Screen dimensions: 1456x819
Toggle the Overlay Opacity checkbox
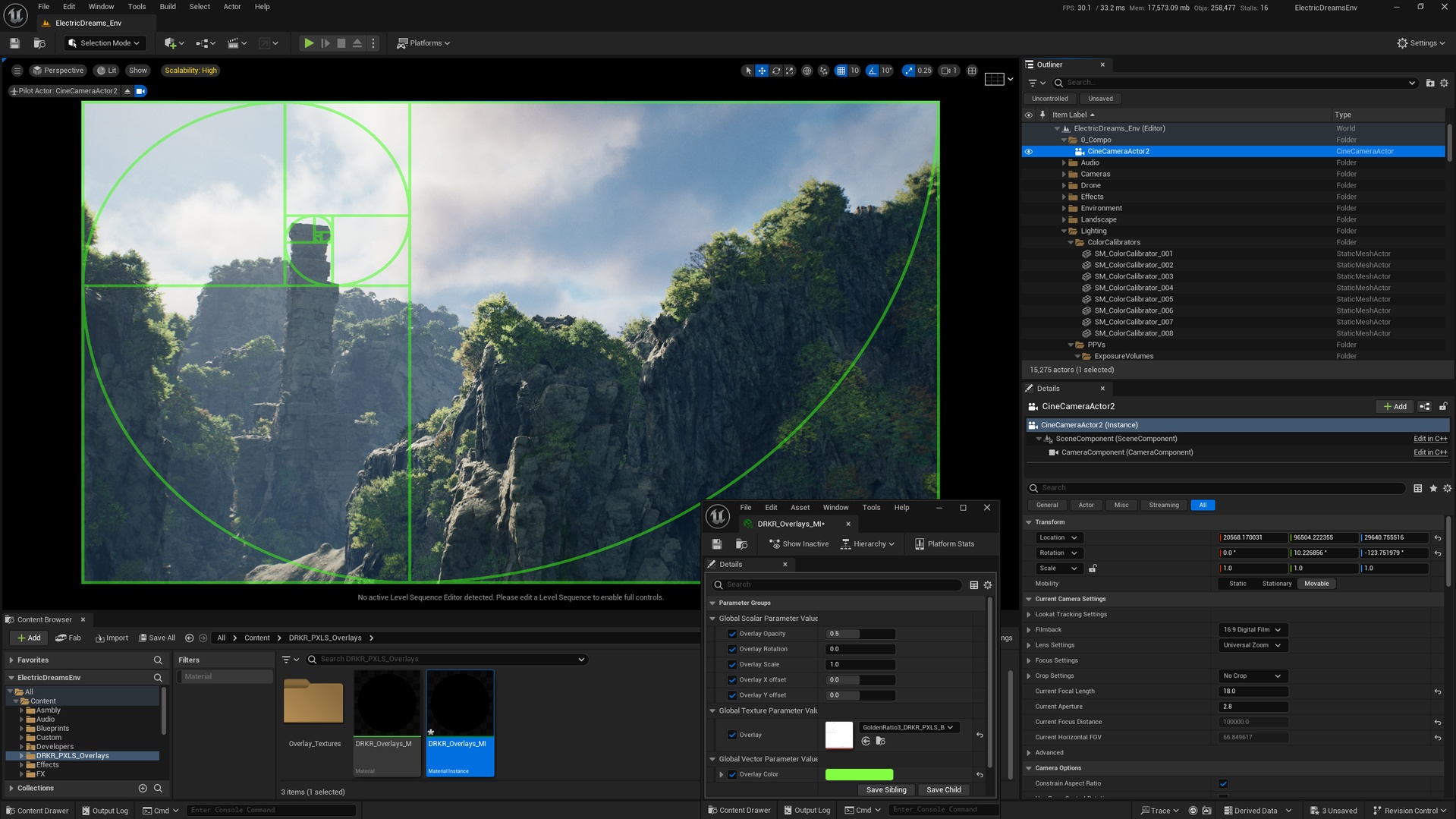pyautogui.click(x=732, y=634)
